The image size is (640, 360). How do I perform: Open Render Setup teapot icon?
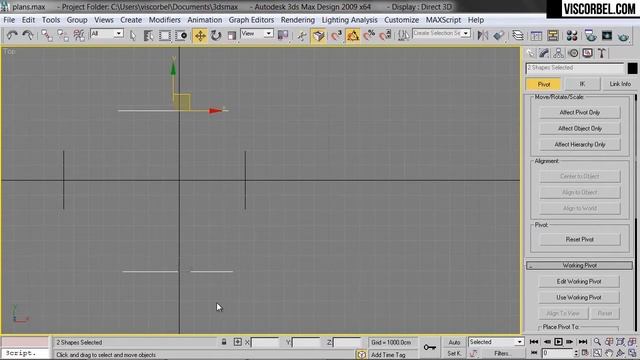(591, 36)
